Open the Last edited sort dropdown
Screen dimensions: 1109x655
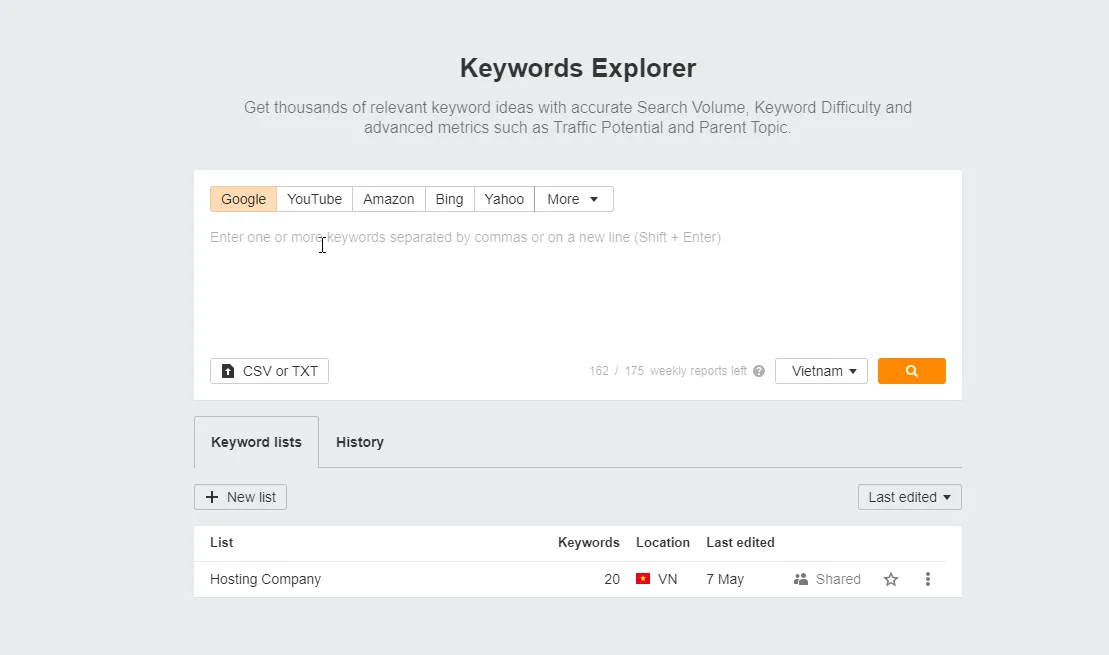(908, 496)
